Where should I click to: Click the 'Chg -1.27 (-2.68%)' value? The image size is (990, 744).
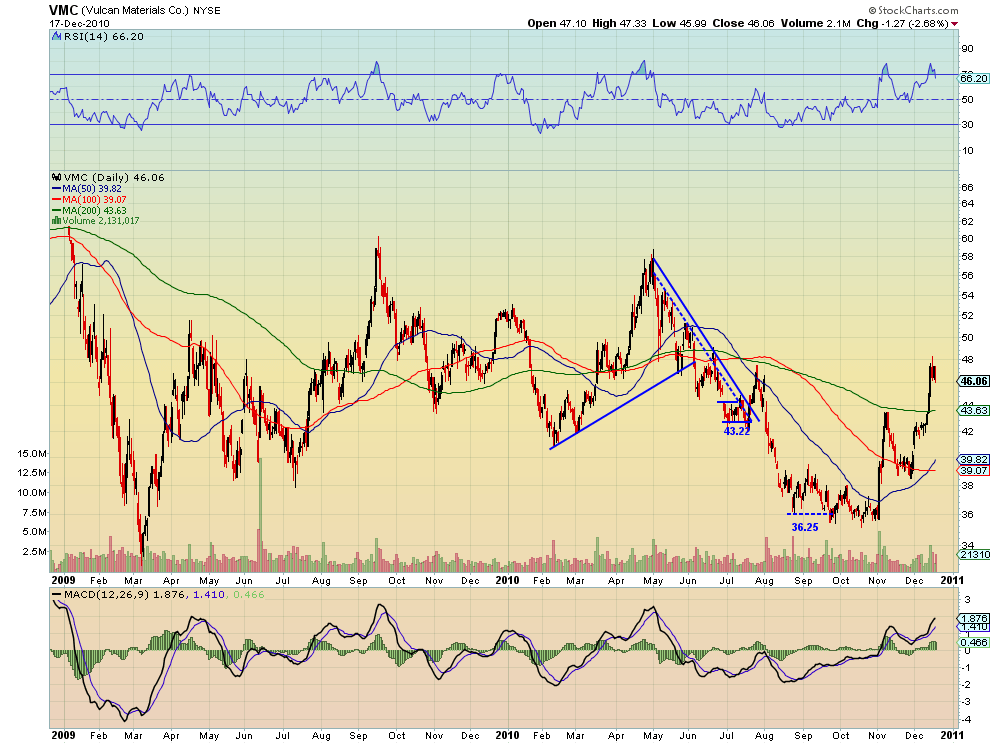click(x=902, y=23)
